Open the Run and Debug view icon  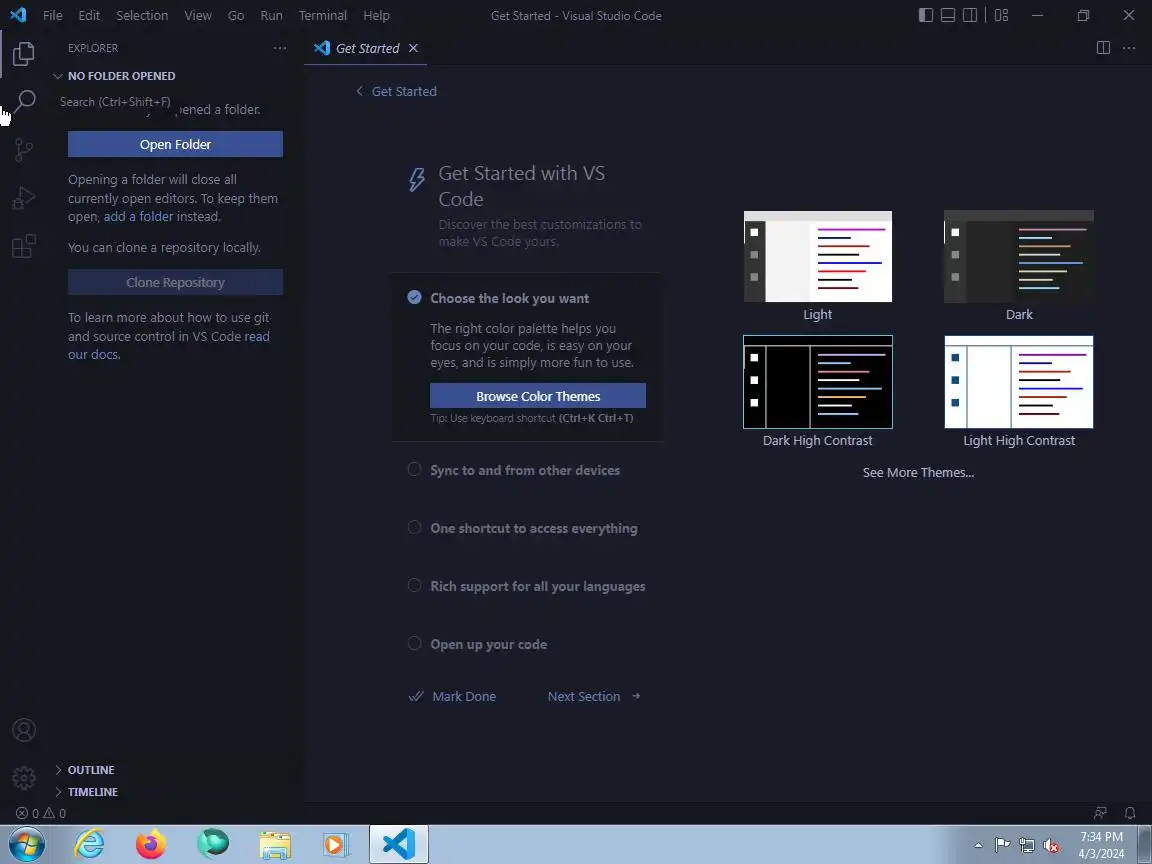pos(24,198)
